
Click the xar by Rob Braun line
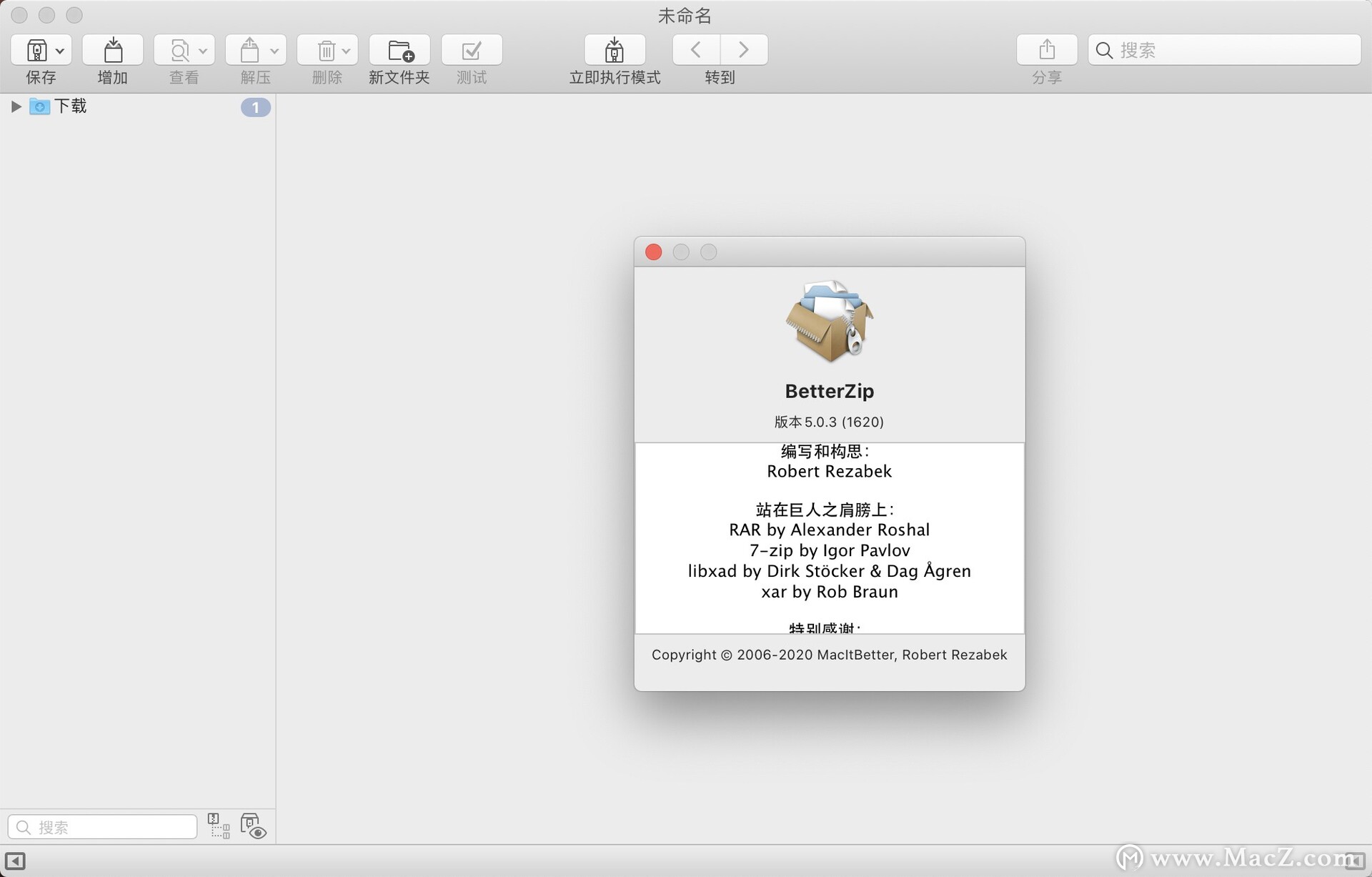point(830,593)
